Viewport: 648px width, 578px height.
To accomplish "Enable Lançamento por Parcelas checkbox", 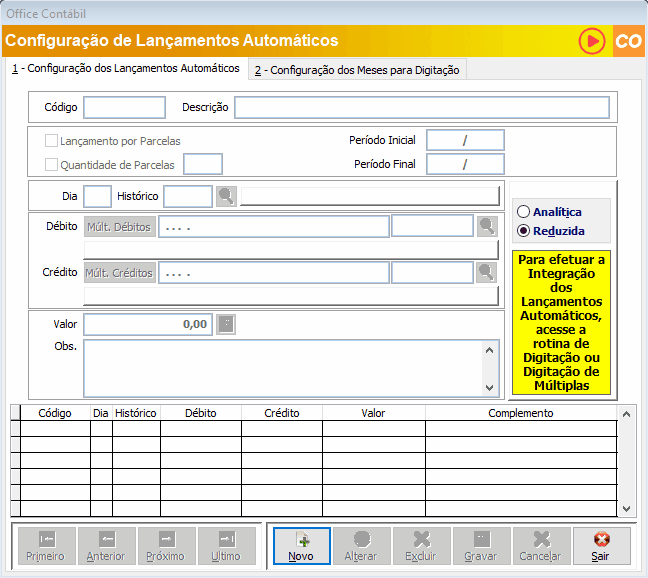I will tap(52, 142).
